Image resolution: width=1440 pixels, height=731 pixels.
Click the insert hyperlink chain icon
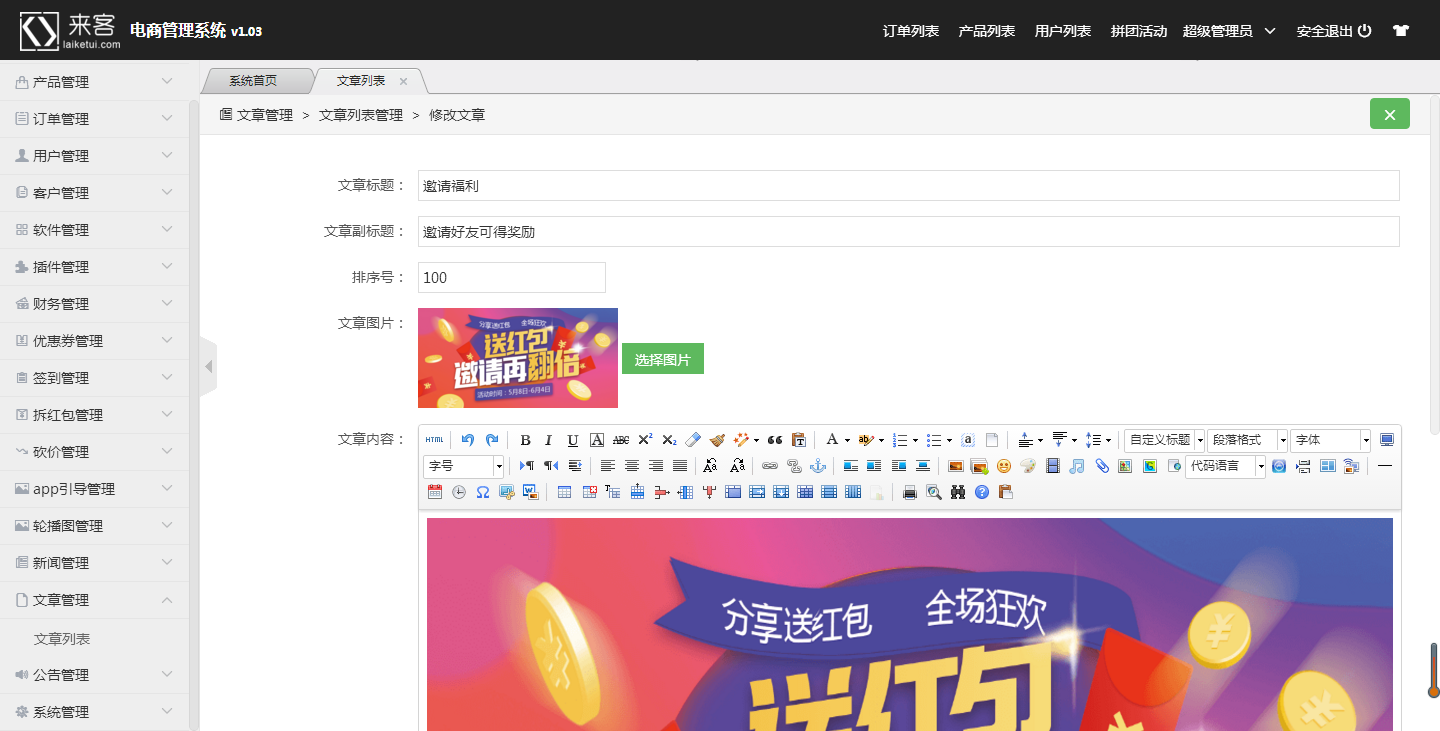click(770, 466)
